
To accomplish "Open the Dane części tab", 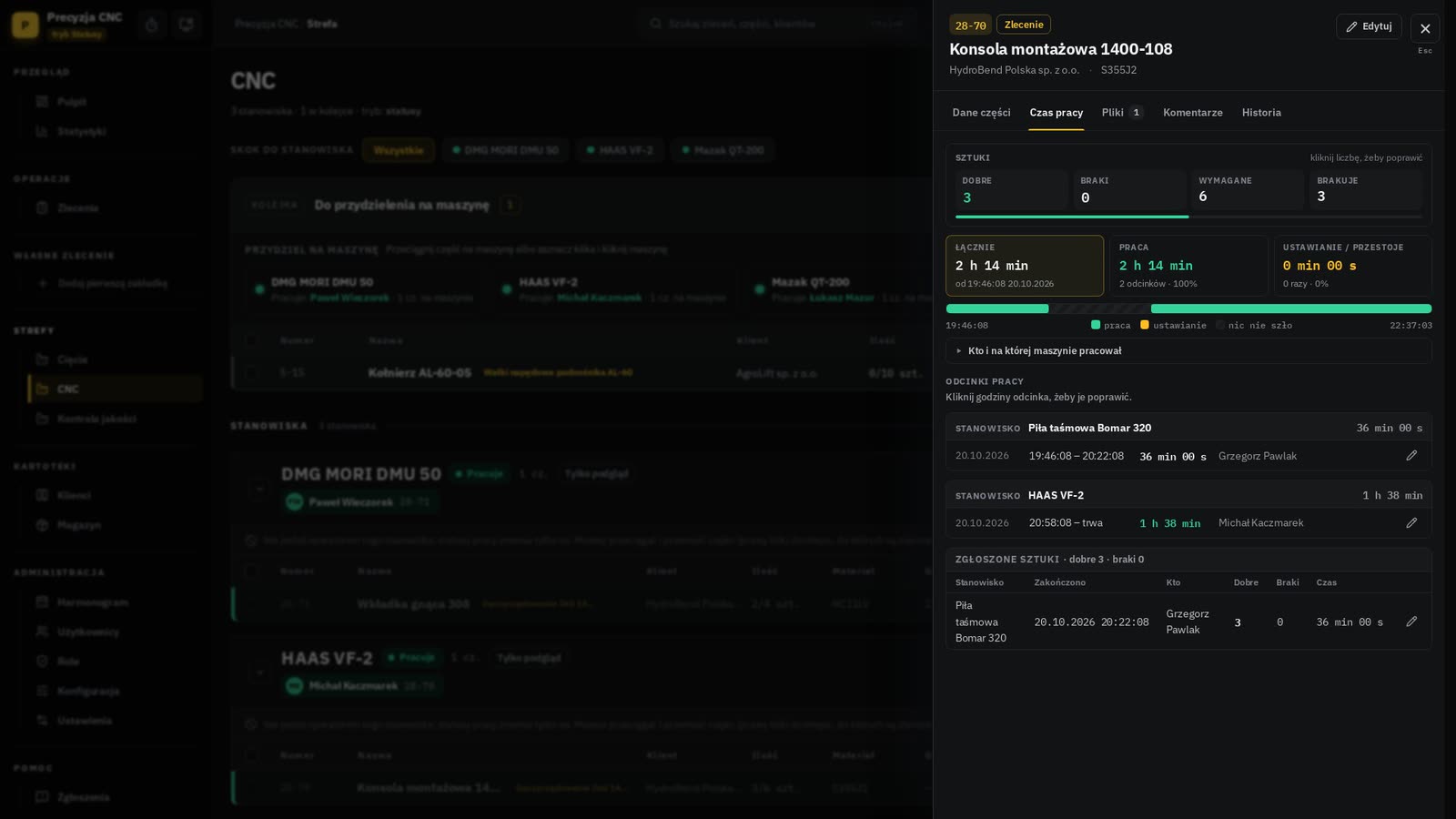I will tap(981, 113).
